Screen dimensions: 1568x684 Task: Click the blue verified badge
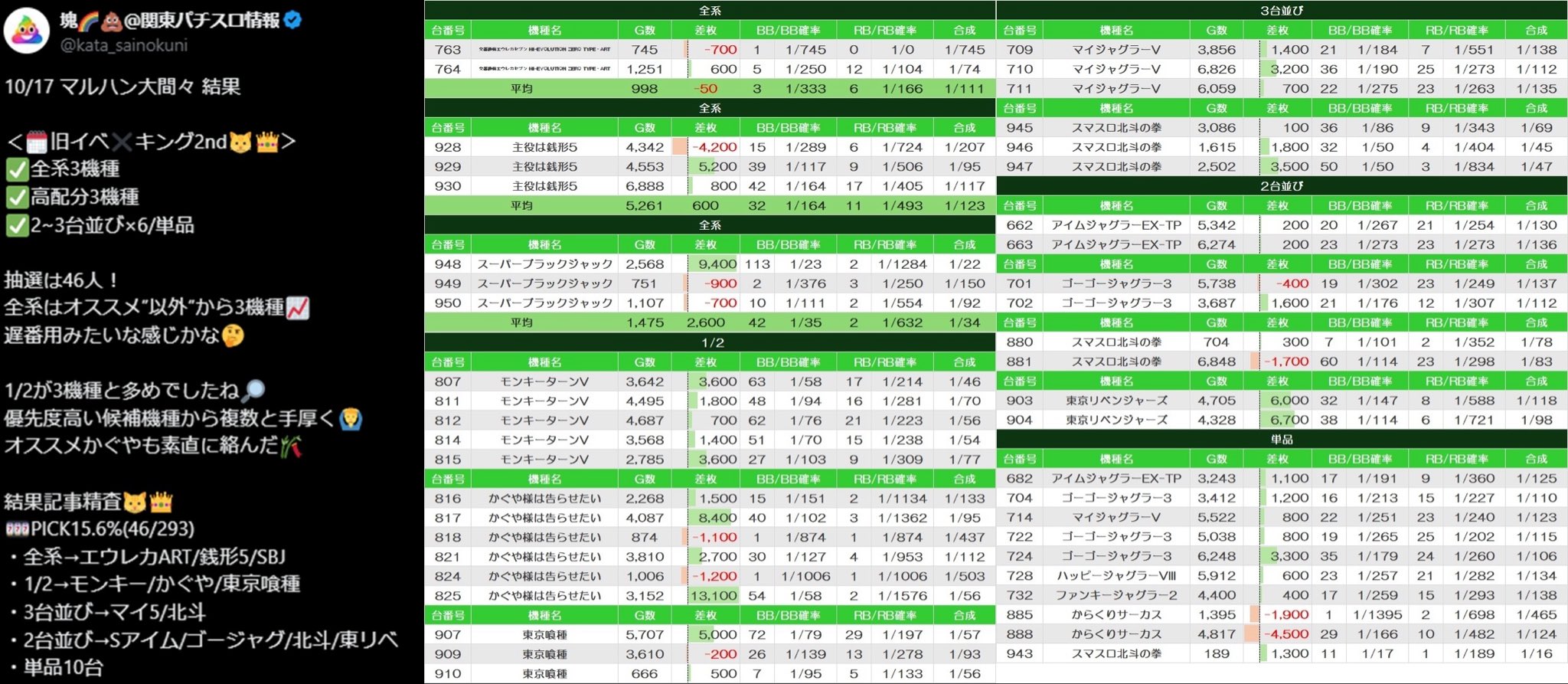coord(292,20)
